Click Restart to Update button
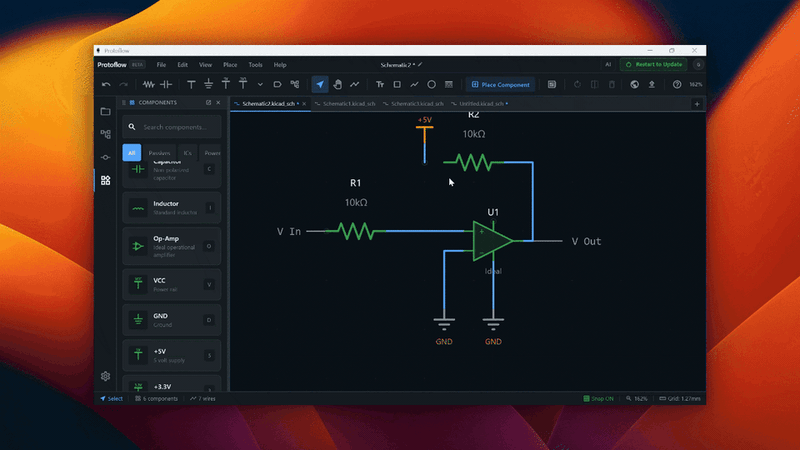 [x=654, y=65]
